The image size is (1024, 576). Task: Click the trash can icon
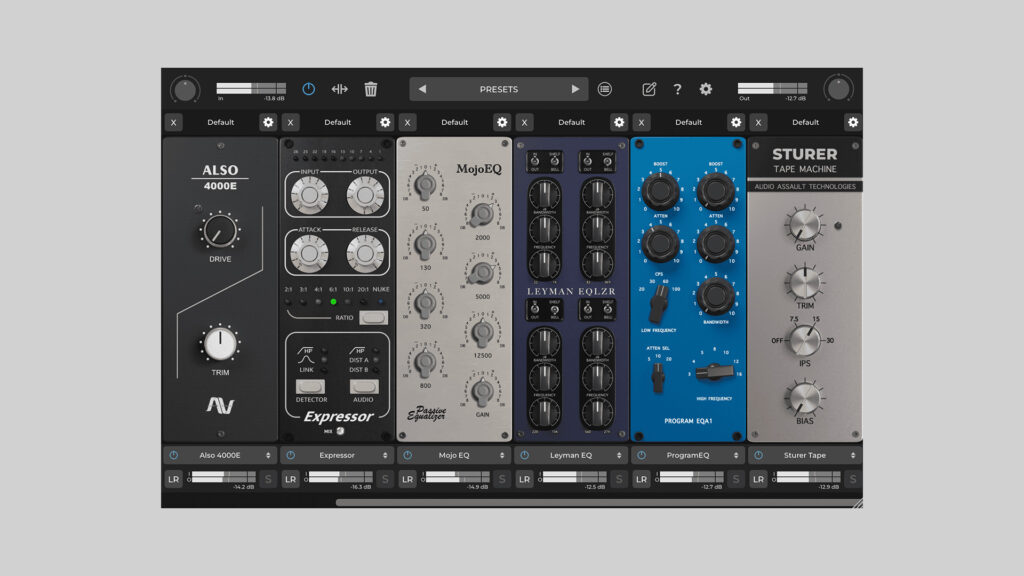[370, 89]
